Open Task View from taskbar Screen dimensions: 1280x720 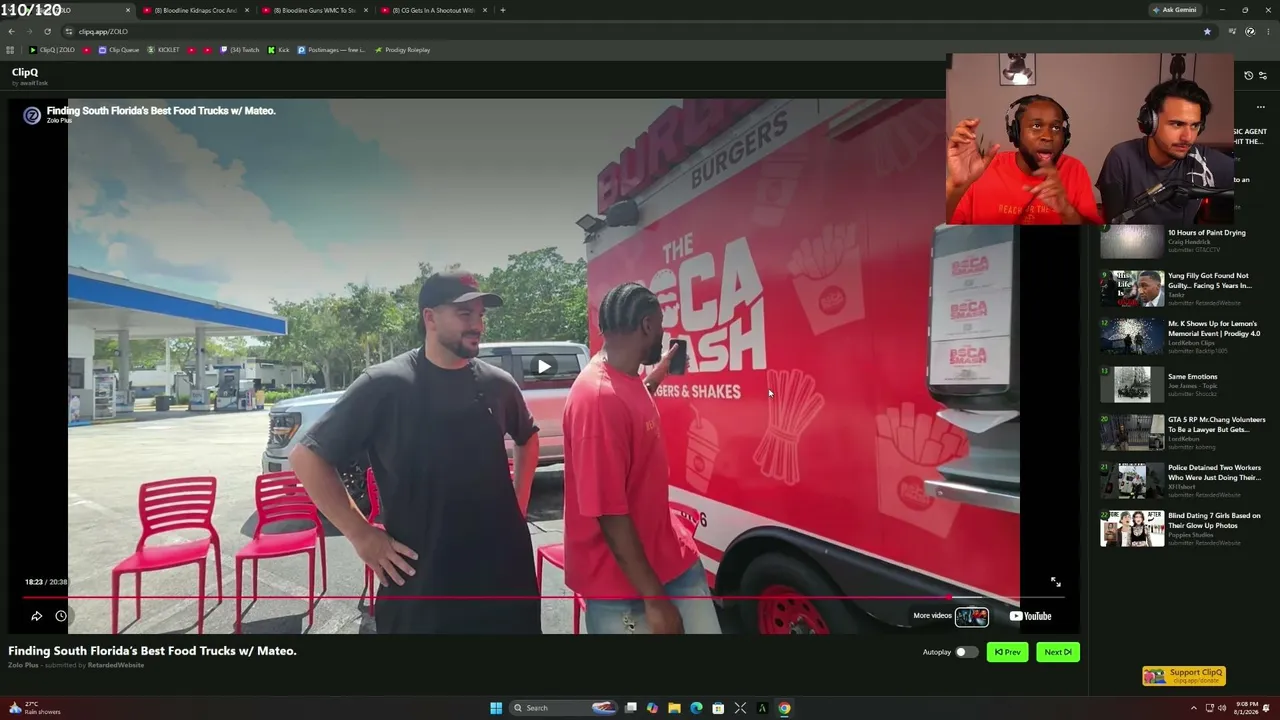(631, 708)
